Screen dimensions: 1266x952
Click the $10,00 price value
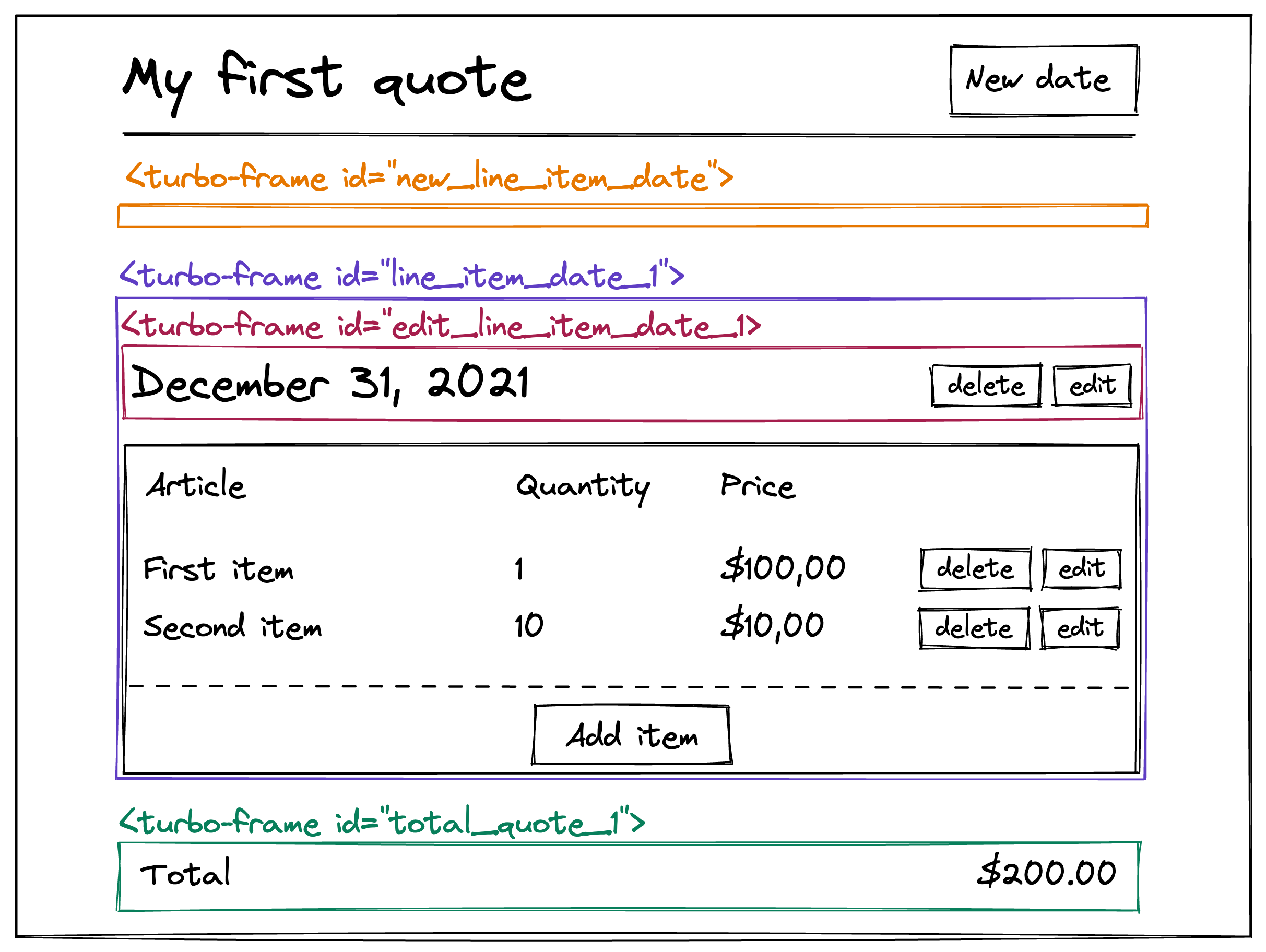772,624
